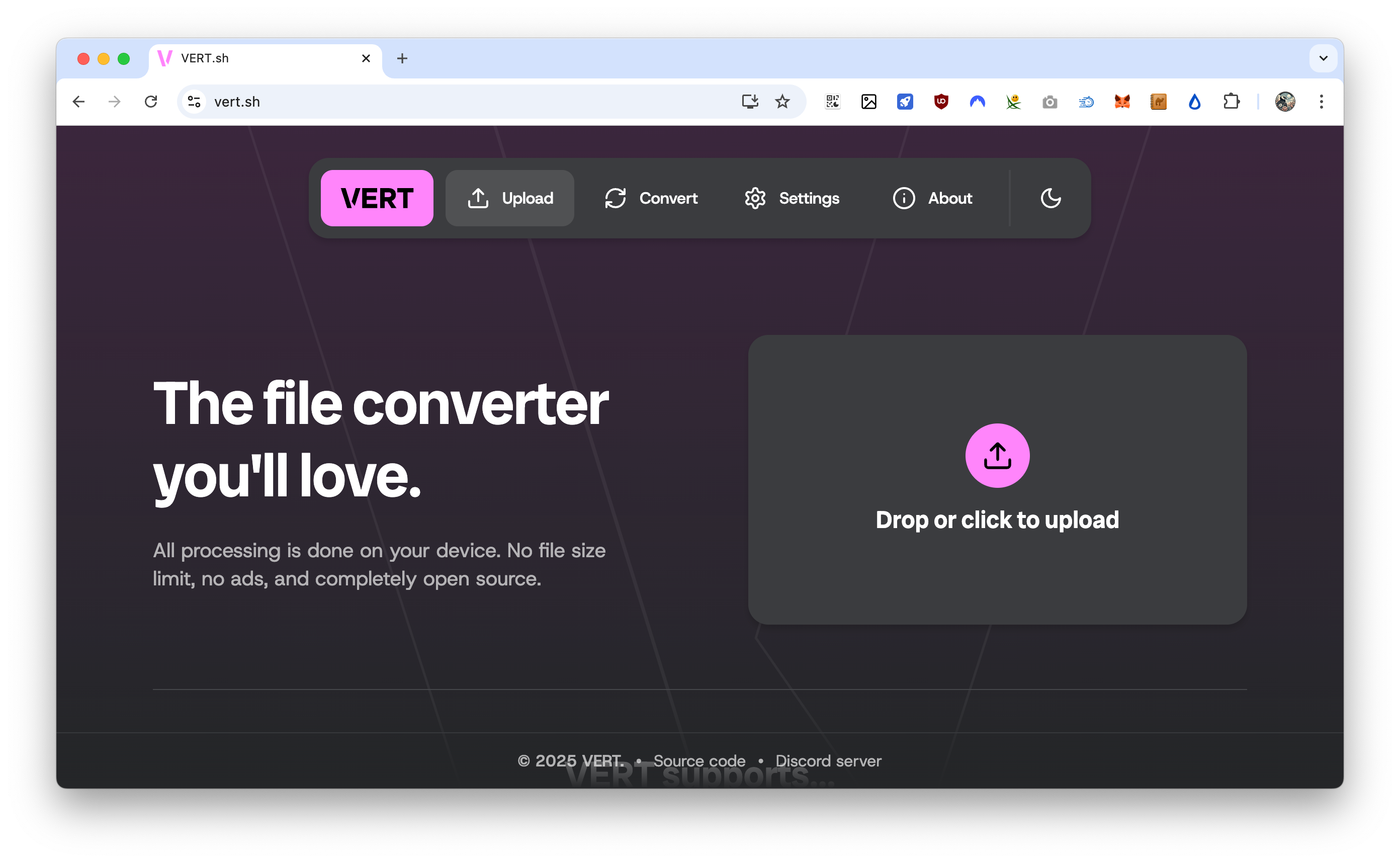The height and width of the screenshot is (863, 1400).
Task: Open the Settings tab
Action: (x=792, y=198)
